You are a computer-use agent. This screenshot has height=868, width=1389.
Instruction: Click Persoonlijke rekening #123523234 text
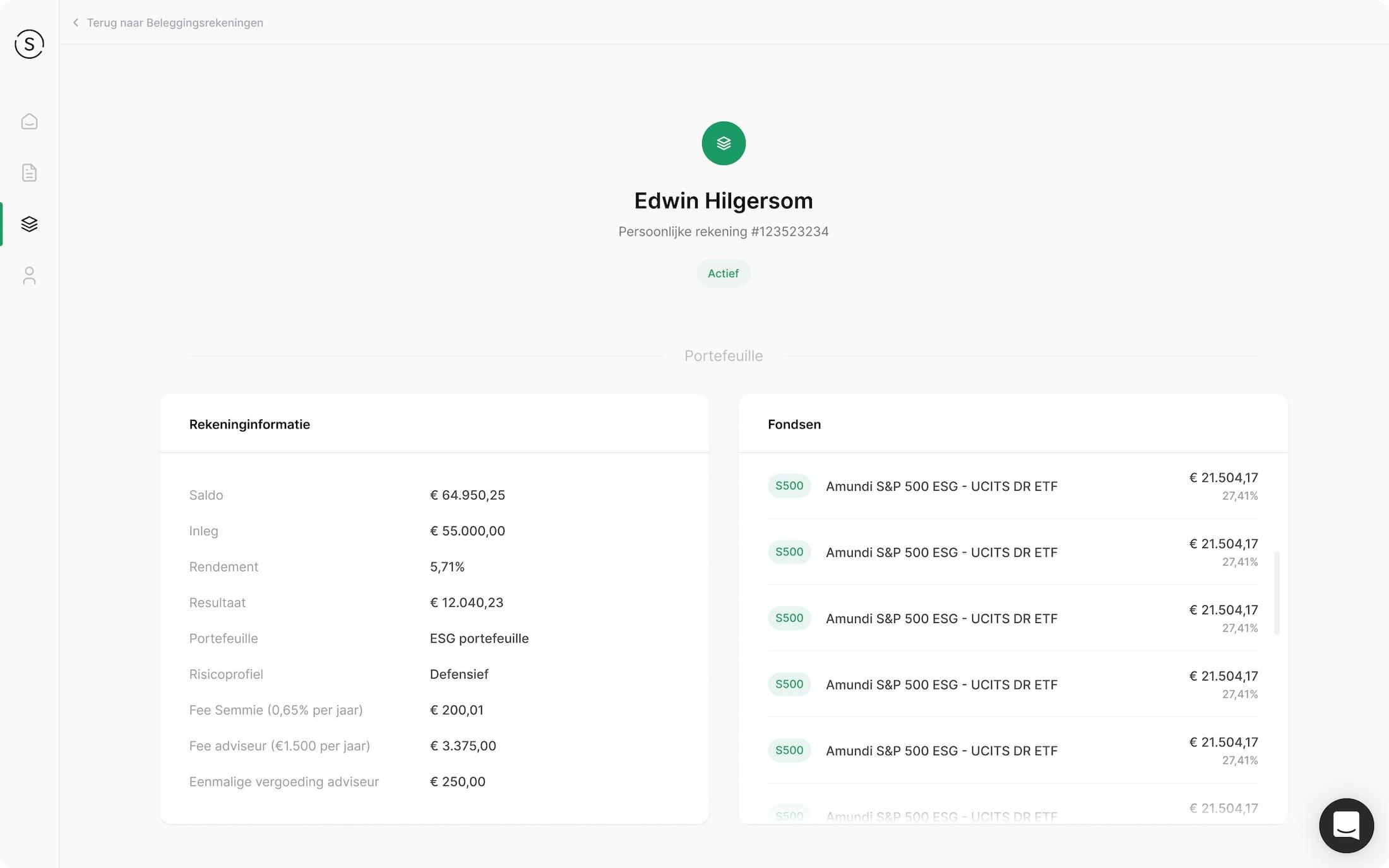(724, 232)
